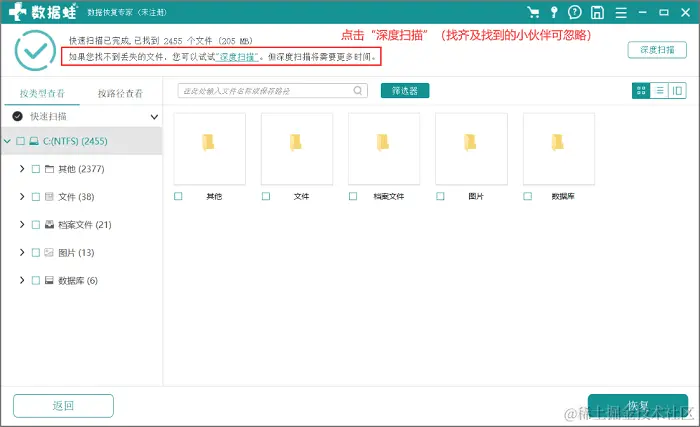700x427 pixels.
Task: Switch to grid thumbnail view
Action: pos(641,91)
